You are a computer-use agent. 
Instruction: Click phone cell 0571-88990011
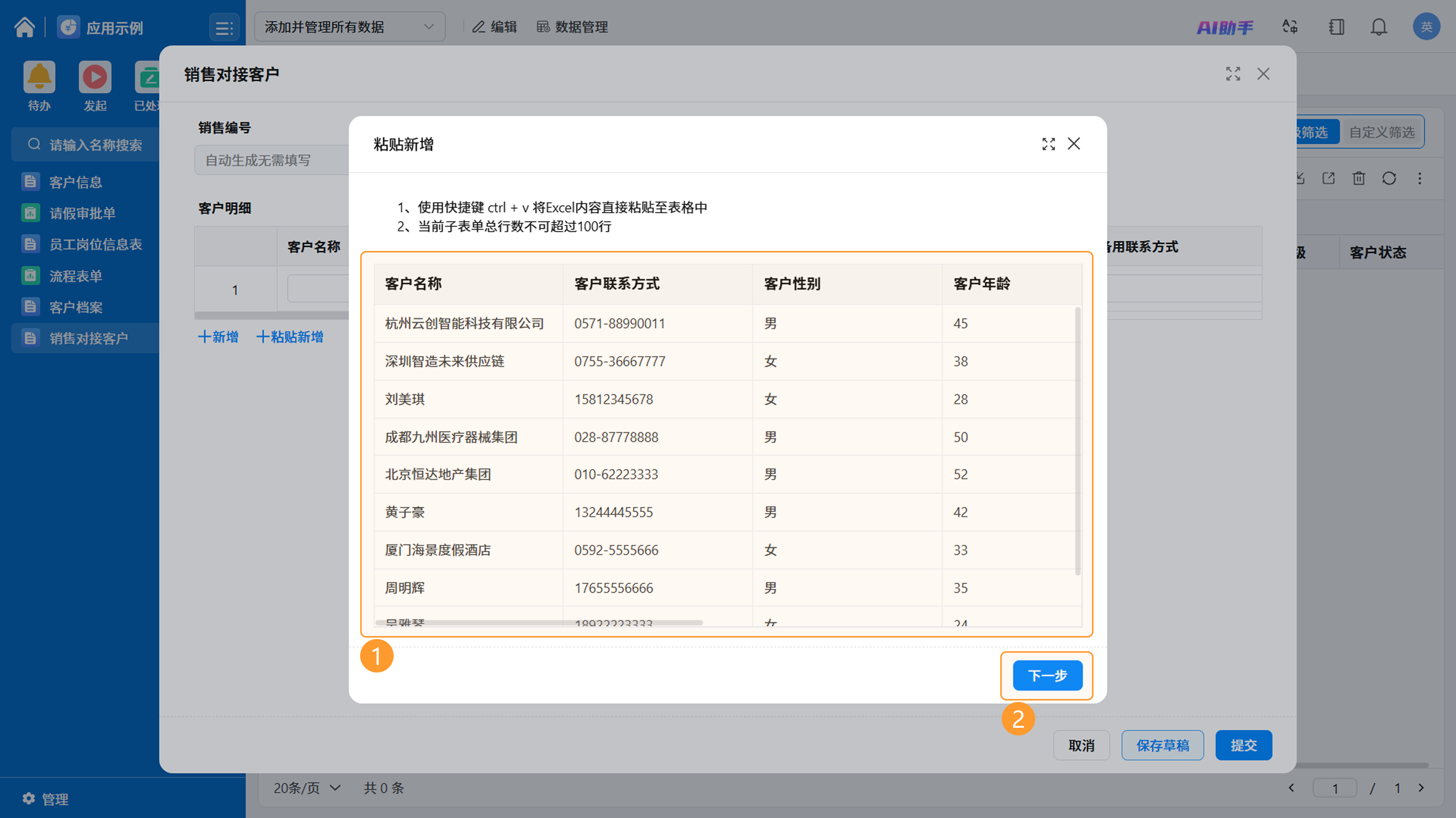tap(657, 323)
